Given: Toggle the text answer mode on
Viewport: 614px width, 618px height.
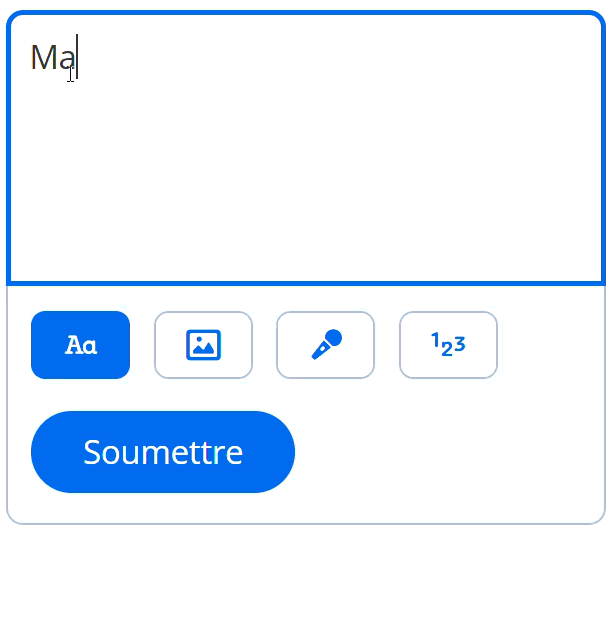Looking at the screenshot, I should point(80,345).
